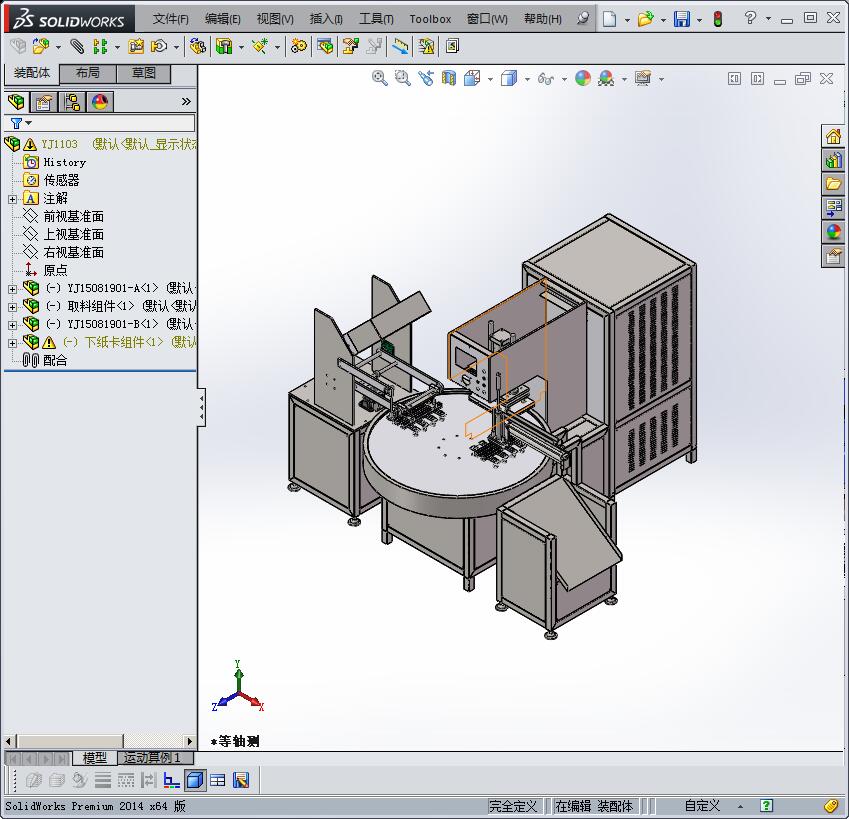Image resolution: width=849 pixels, height=819 pixels.
Task: Click the Zoom to Fit icon
Action: (x=380, y=78)
